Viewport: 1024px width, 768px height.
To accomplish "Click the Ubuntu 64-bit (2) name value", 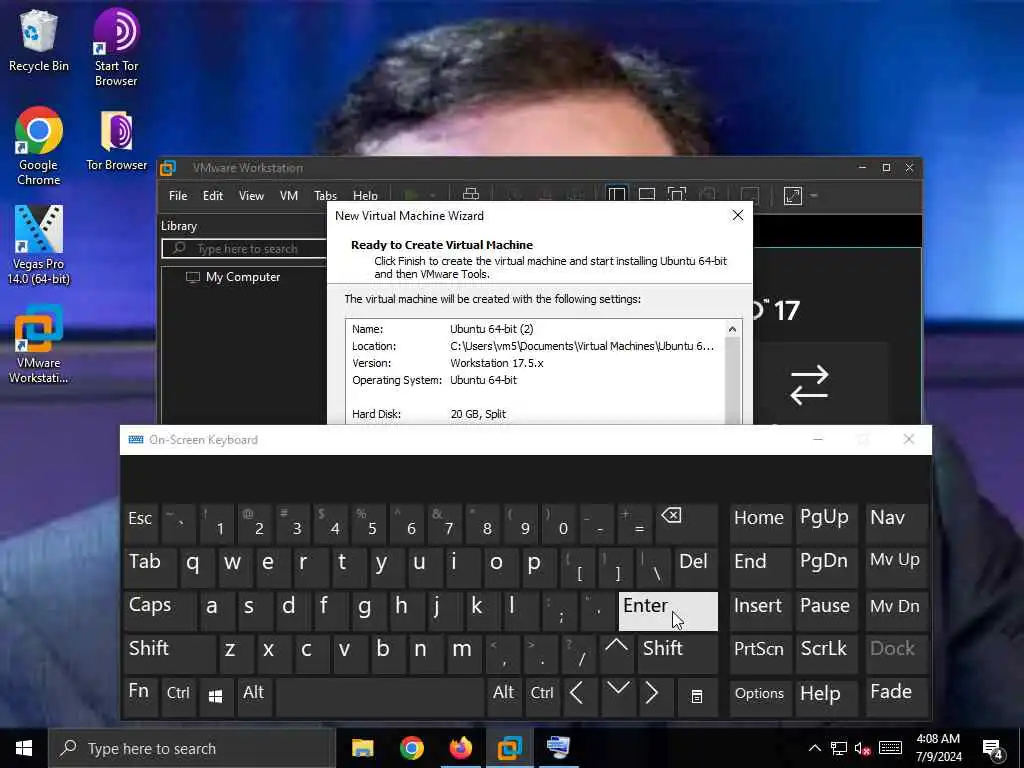I will click(x=492, y=329).
